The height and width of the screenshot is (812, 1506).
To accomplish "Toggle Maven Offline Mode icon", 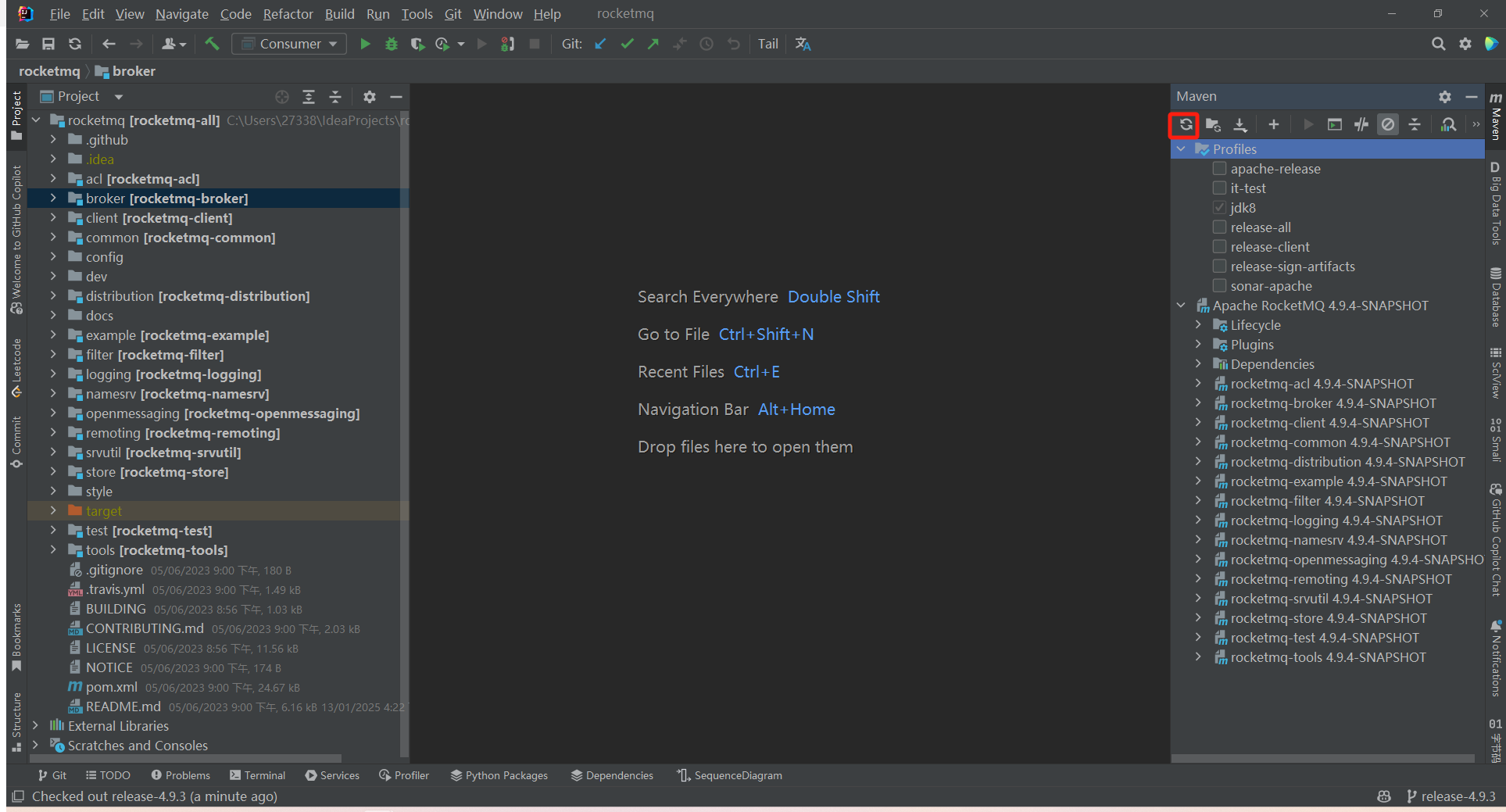I will tap(1361, 124).
